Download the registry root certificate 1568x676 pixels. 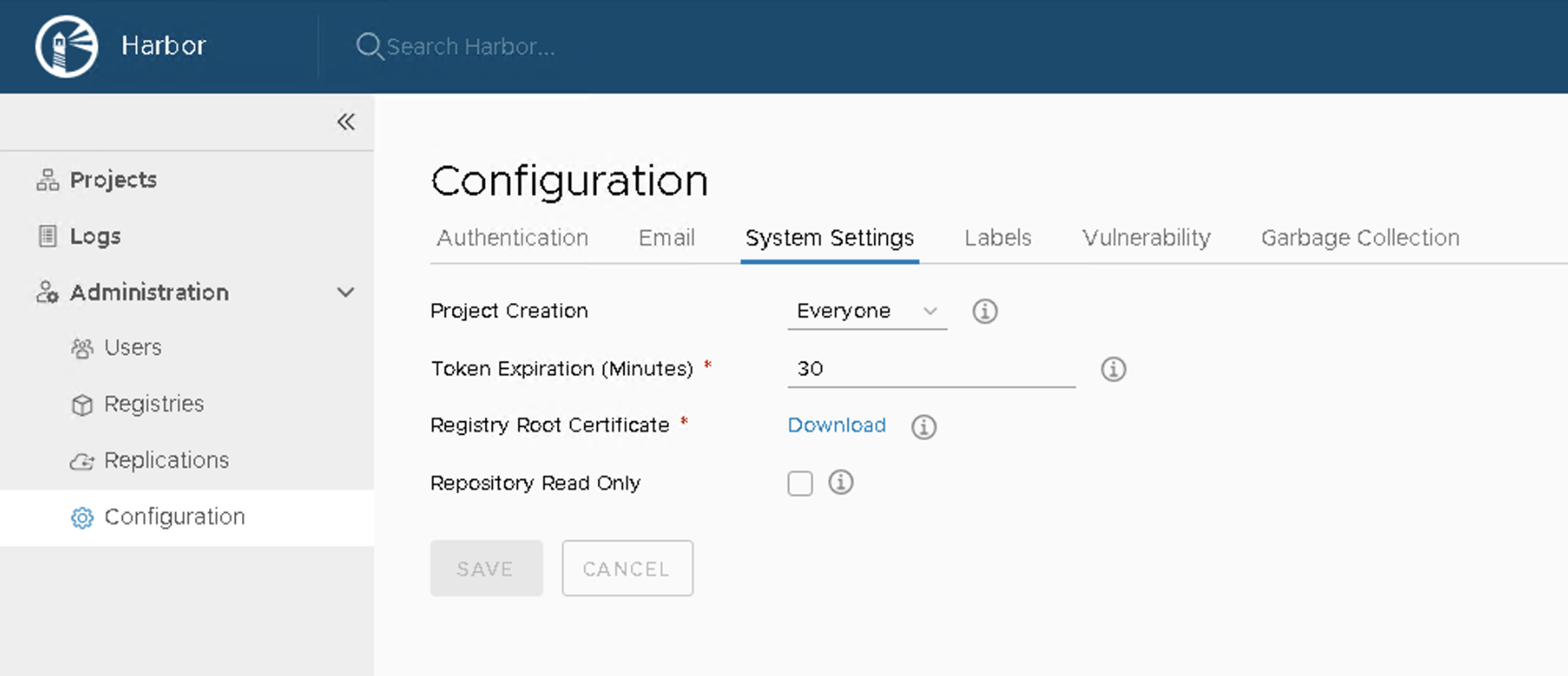point(837,425)
